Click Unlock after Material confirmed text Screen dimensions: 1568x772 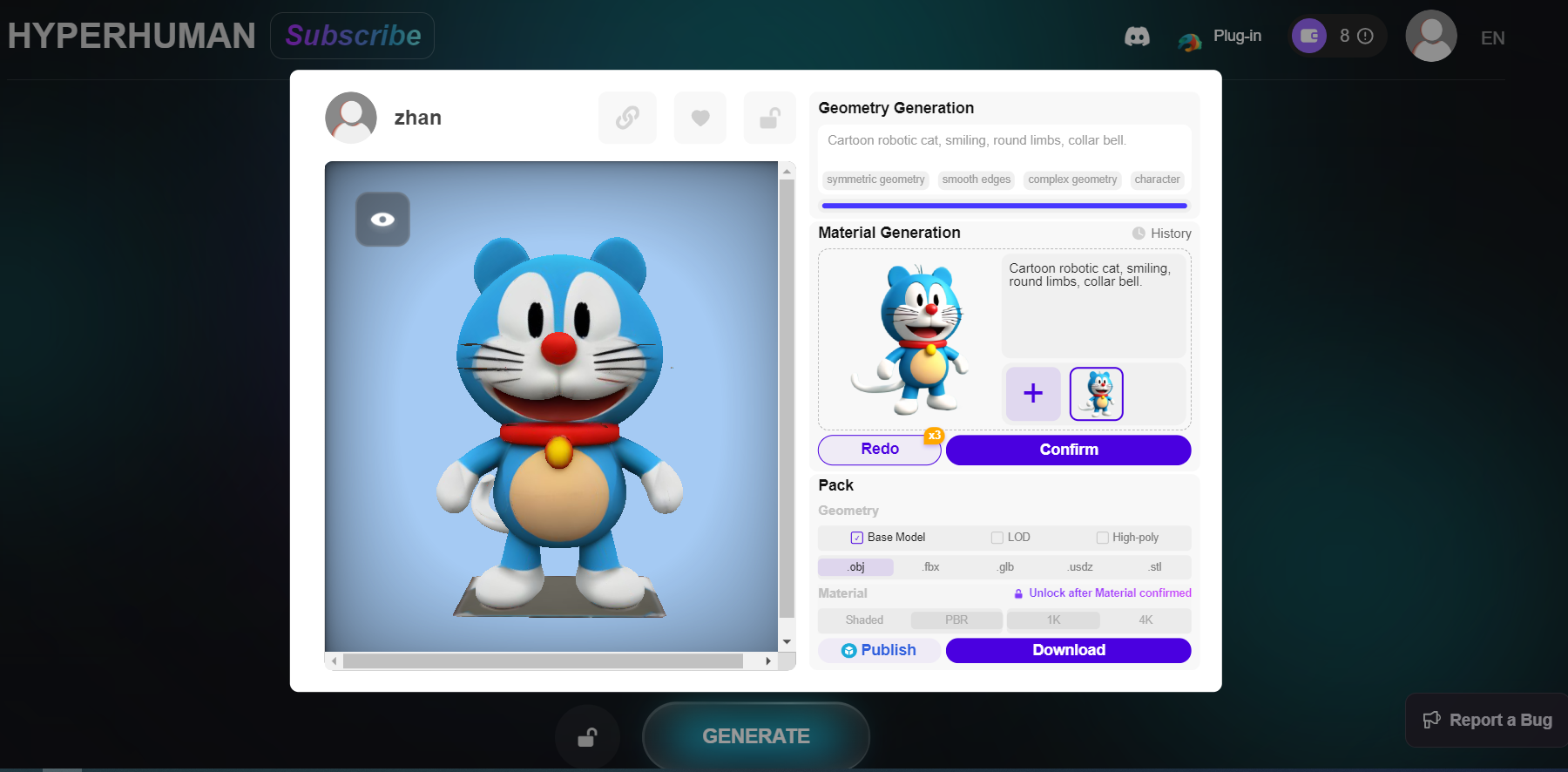coord(1110,593)
